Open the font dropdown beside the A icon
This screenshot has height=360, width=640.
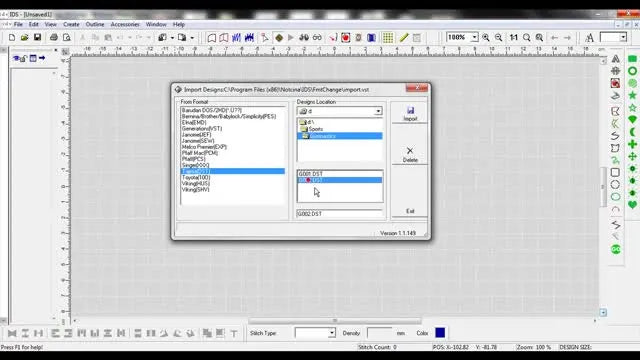pos(623,38)
